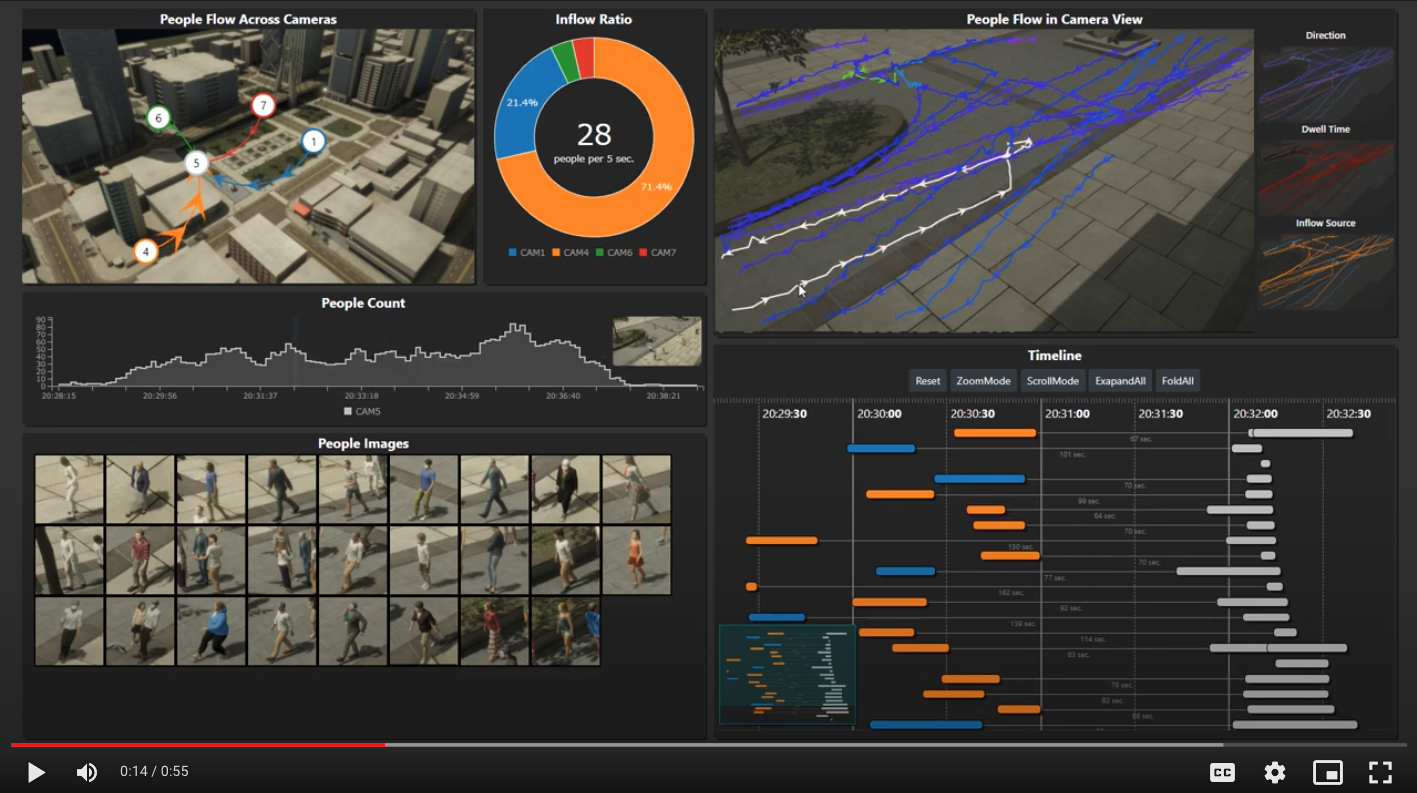Select camera 4 node on map
This screenshot has width=1417, height=793.
click(146, 252)
